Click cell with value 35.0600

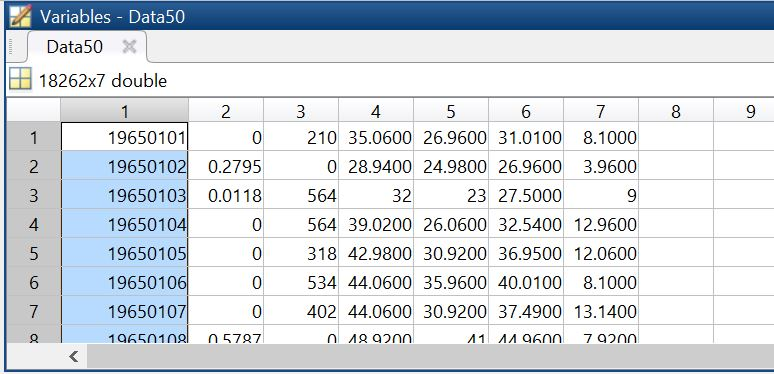(376, 137)
